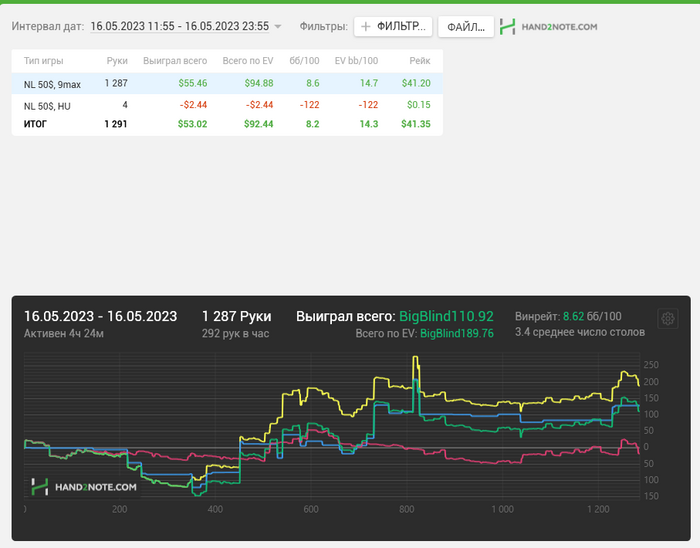Click the Фильтры label
The width and height of the screenshot is (700, 548).
point(324,26)
